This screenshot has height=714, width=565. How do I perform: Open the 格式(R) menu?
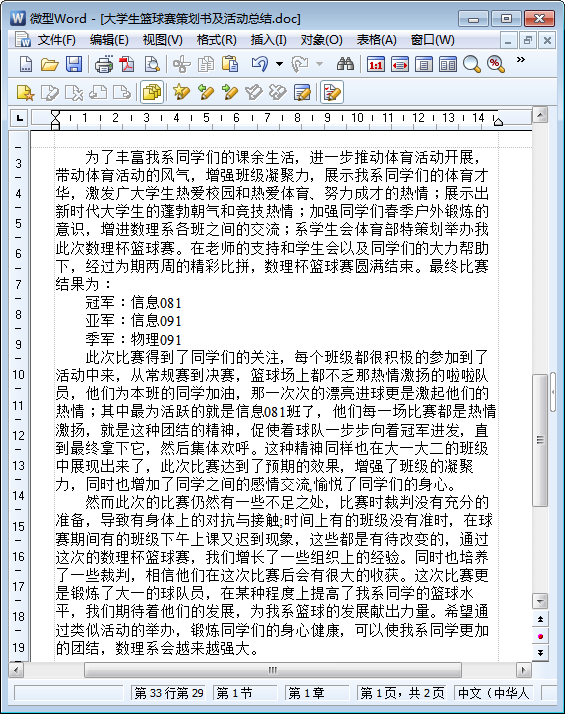point(216,40)
